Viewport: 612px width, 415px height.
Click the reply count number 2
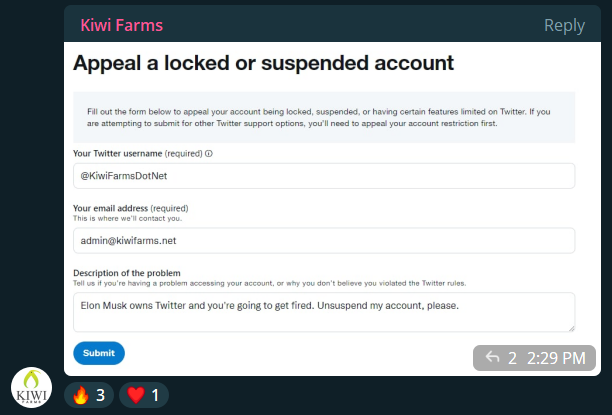tap(512, 358)
